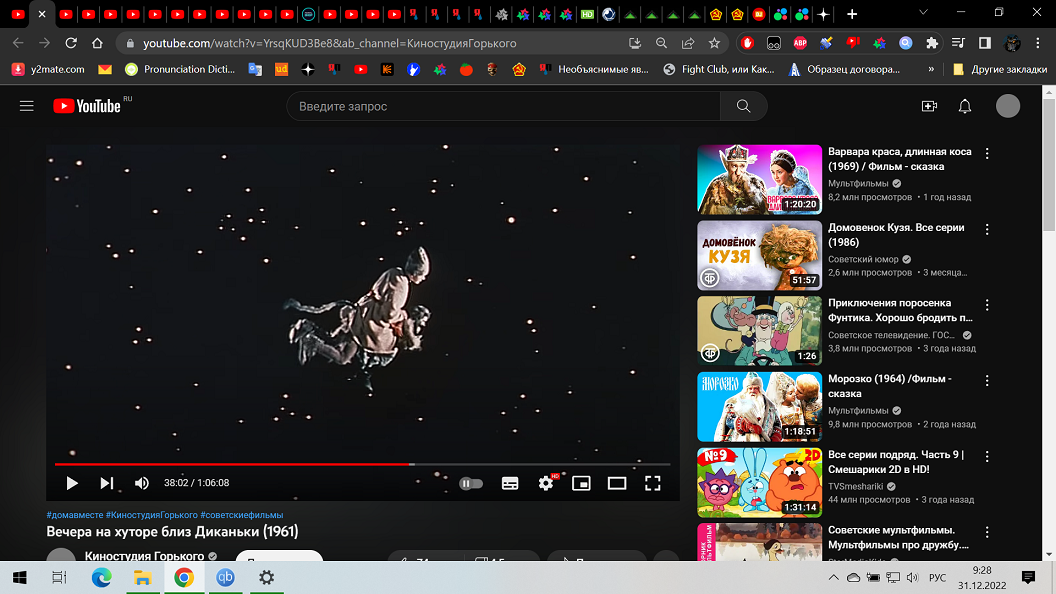Focus the "Введите запрос" search field
This screenshot has height=594, width=1056.
(504, 106)
